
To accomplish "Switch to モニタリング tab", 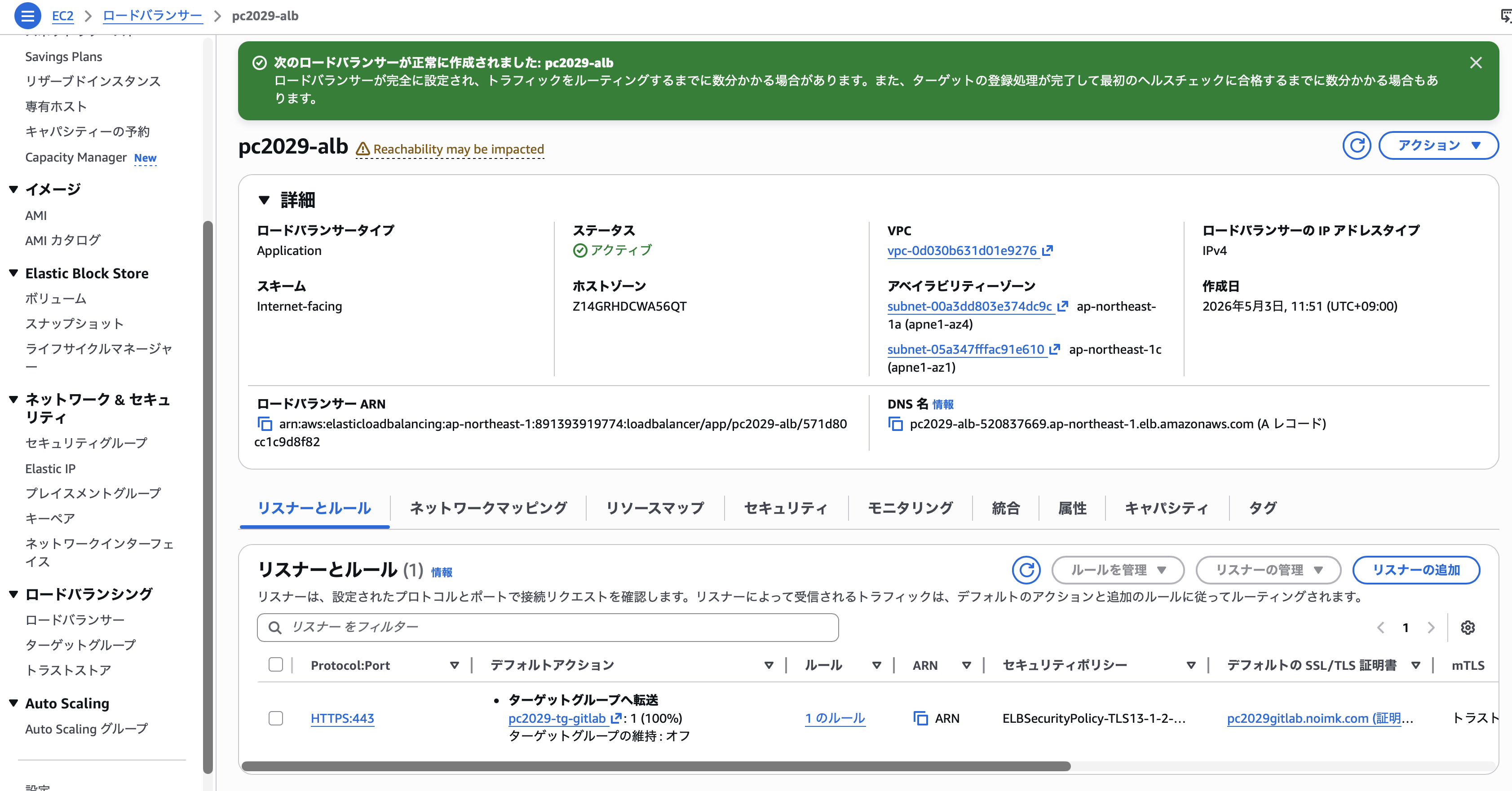I will click(x=910, y=508).
